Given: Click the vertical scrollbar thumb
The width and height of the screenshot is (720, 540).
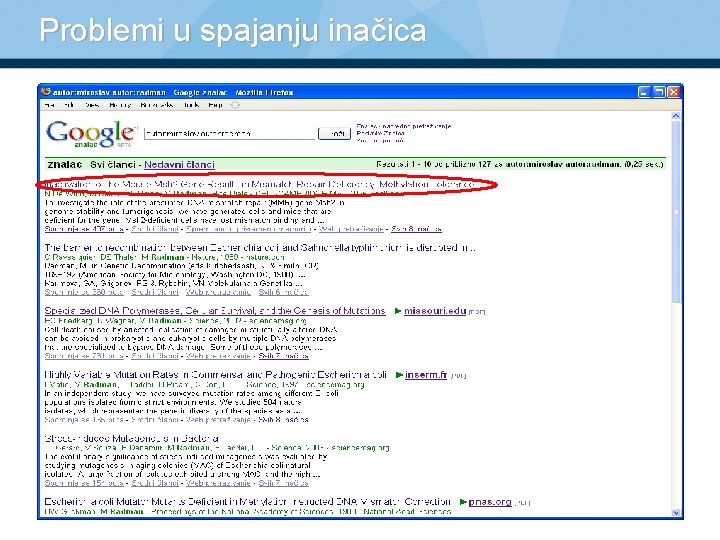Looking at the screenshot, I should 675,212.
